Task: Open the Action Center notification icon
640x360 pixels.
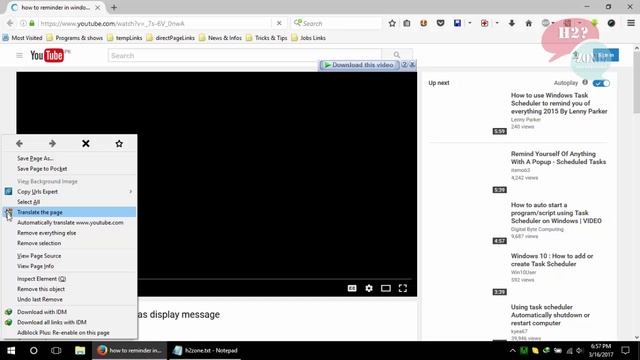Action: point(625,351)
